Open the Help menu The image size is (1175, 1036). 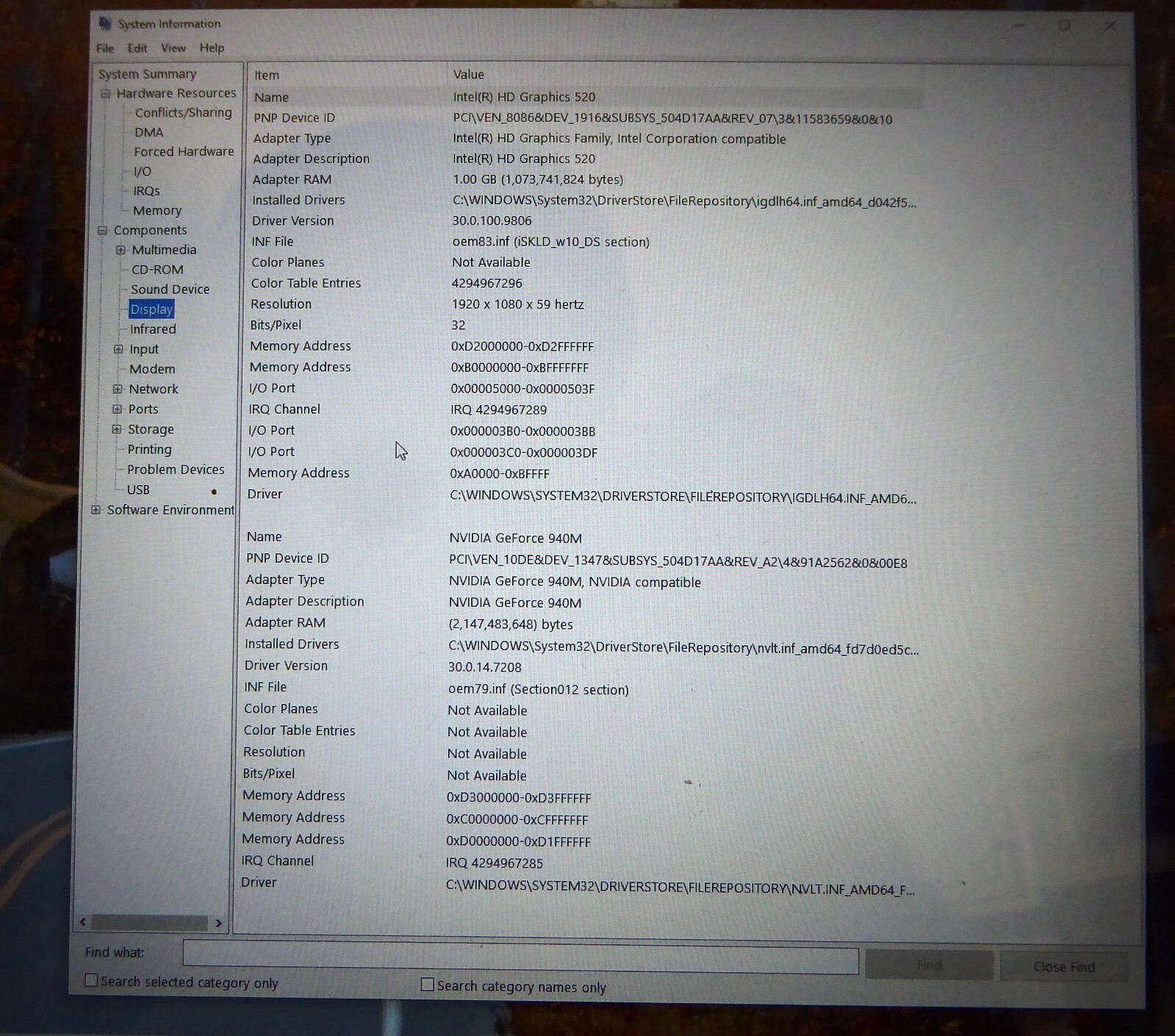coord(212,48)
